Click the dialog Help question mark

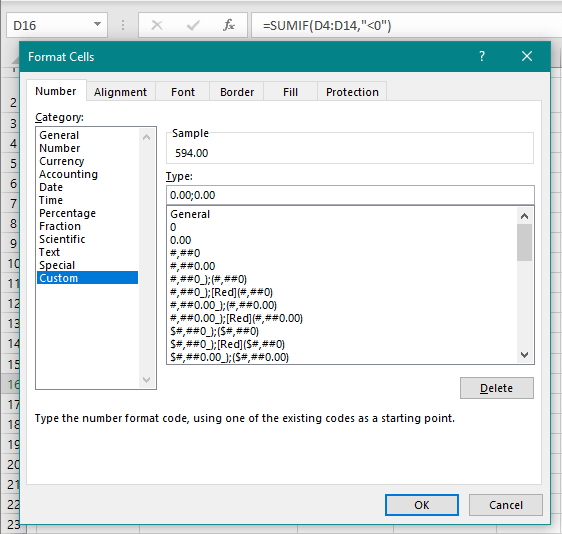click(482, 56)
